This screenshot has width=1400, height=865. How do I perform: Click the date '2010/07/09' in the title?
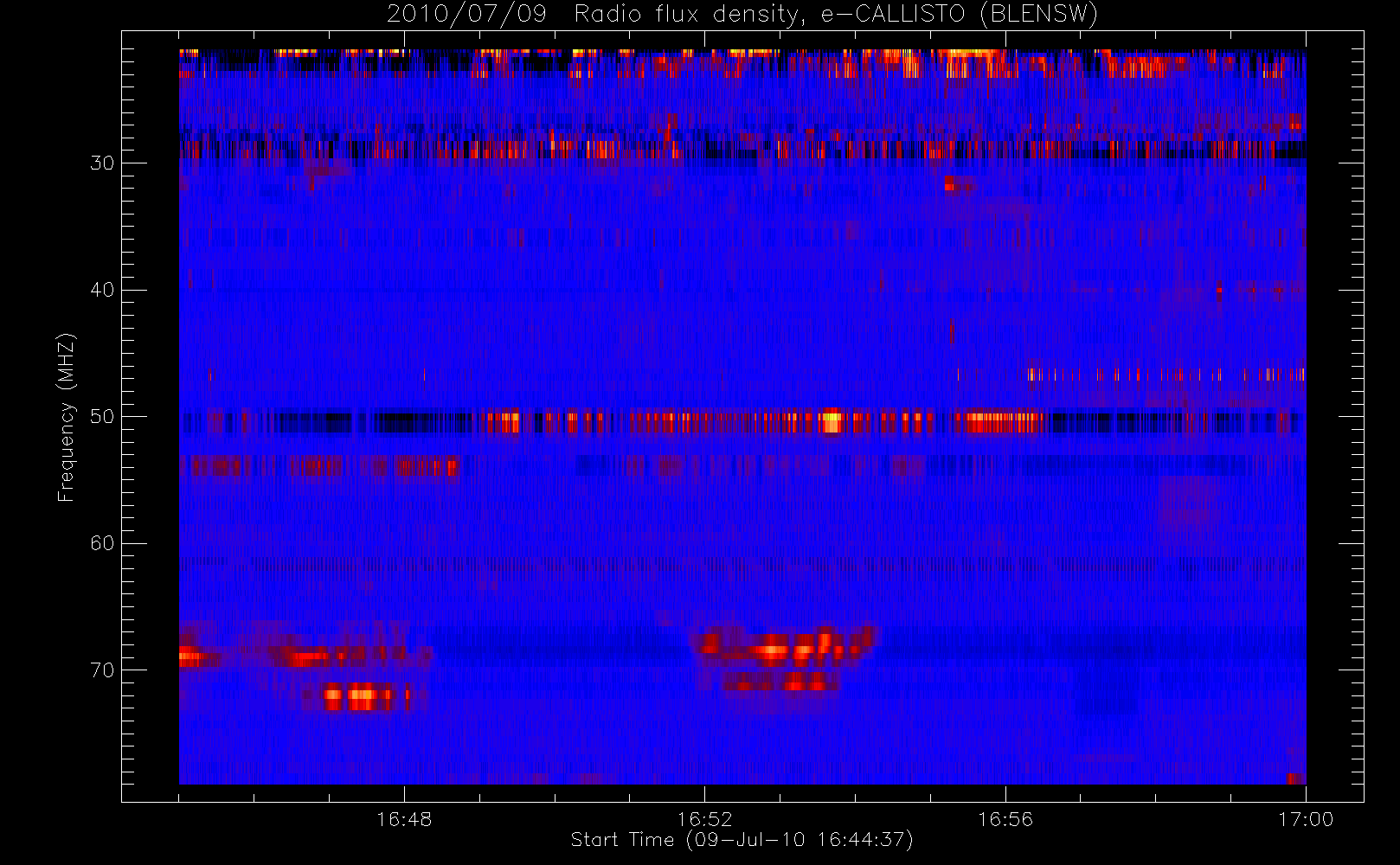point(466,15)
